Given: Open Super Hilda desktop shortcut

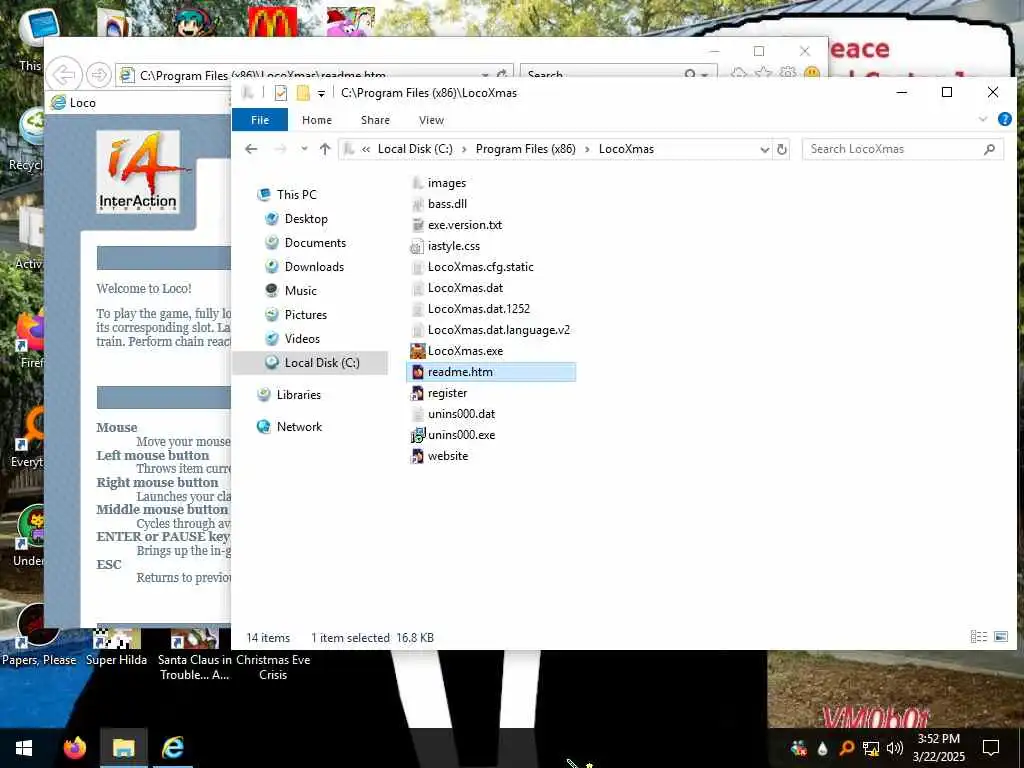Looking at the screenshot, I should (117, 647).
